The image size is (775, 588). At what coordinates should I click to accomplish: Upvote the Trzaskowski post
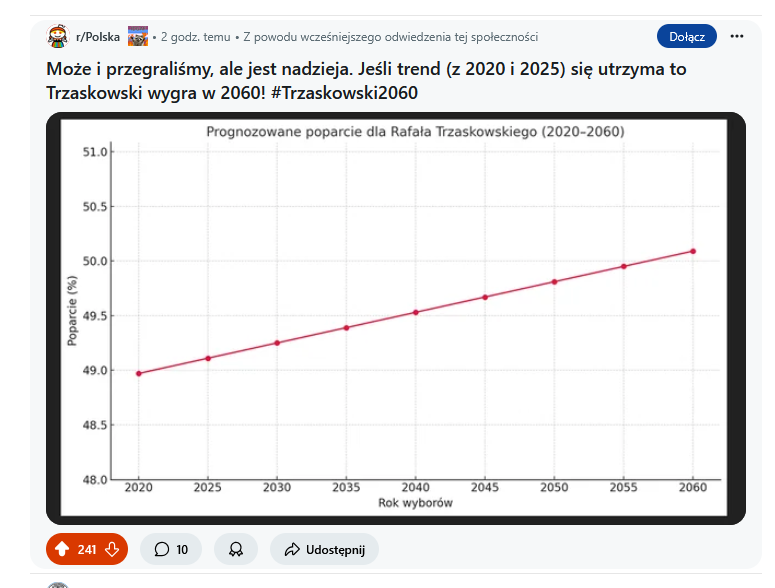pyautogui.click(x=62, y=549)
